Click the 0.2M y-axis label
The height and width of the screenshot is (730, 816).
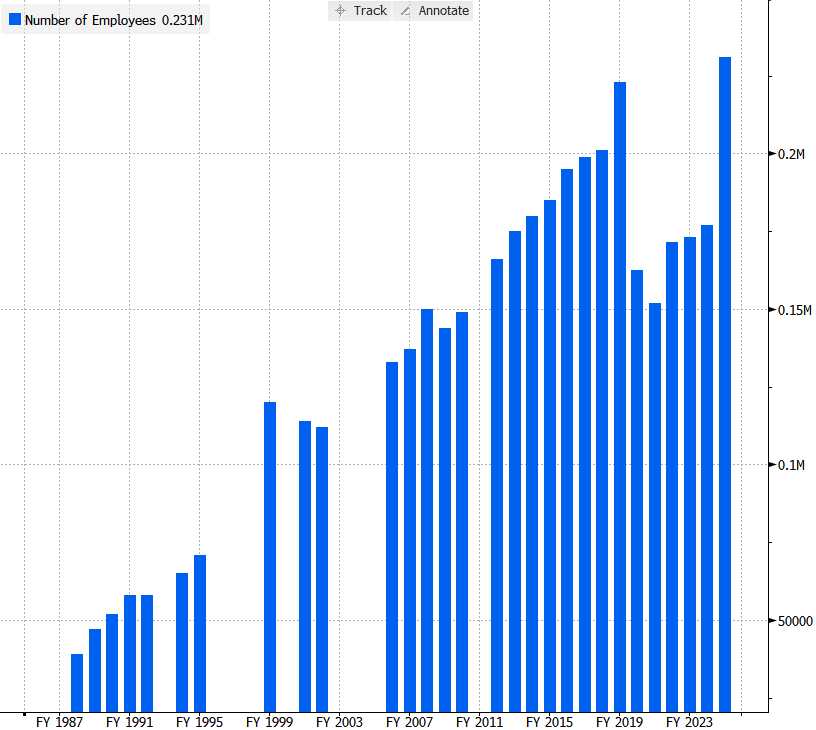(792, 154)
